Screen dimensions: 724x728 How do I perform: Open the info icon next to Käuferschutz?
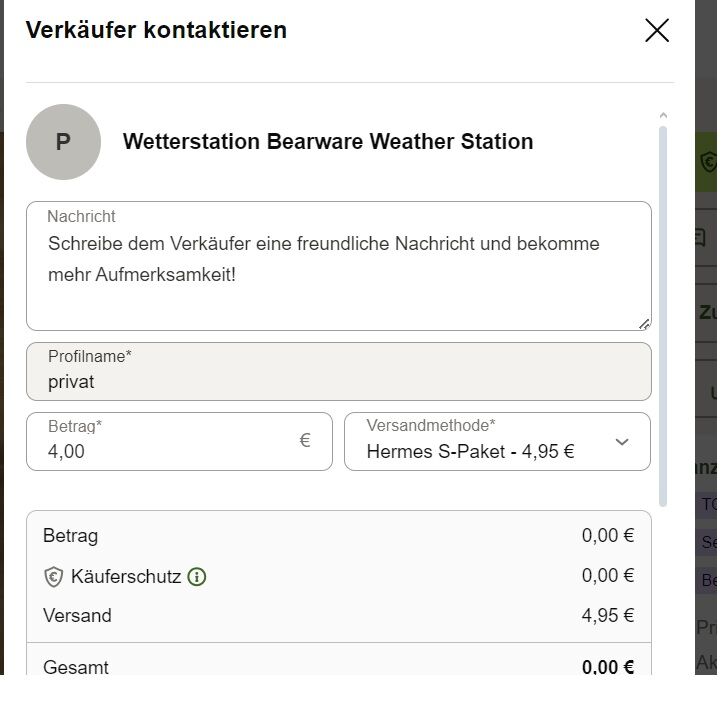(197, 577)
